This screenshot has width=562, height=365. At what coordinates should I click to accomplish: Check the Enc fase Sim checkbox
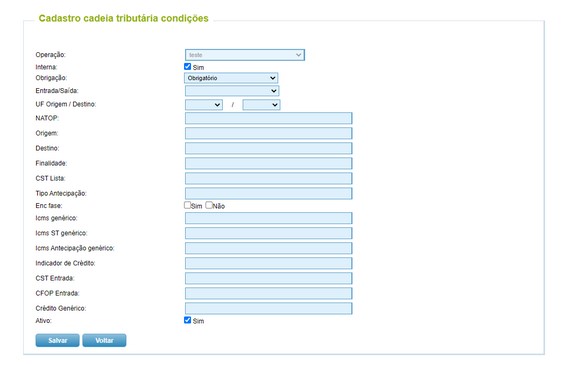pos(187,205)
